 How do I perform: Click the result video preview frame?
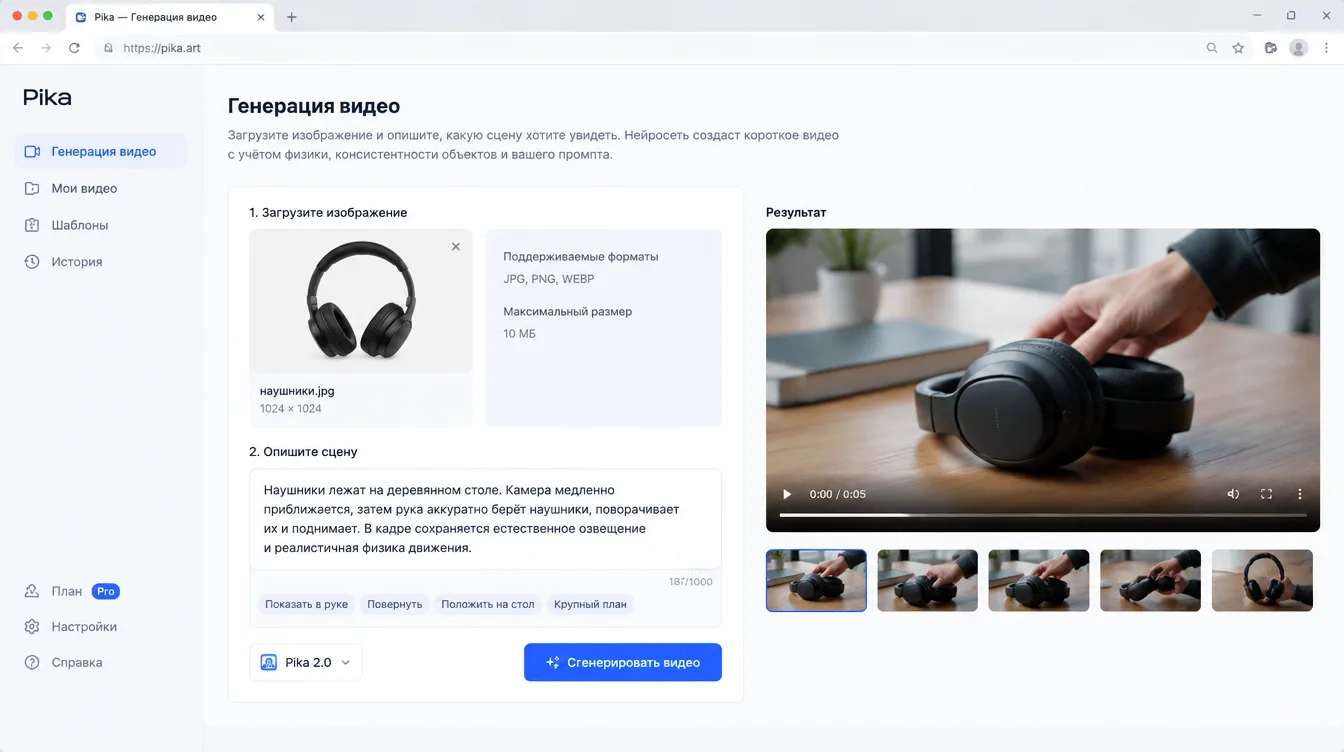(x=1043, y=380)
